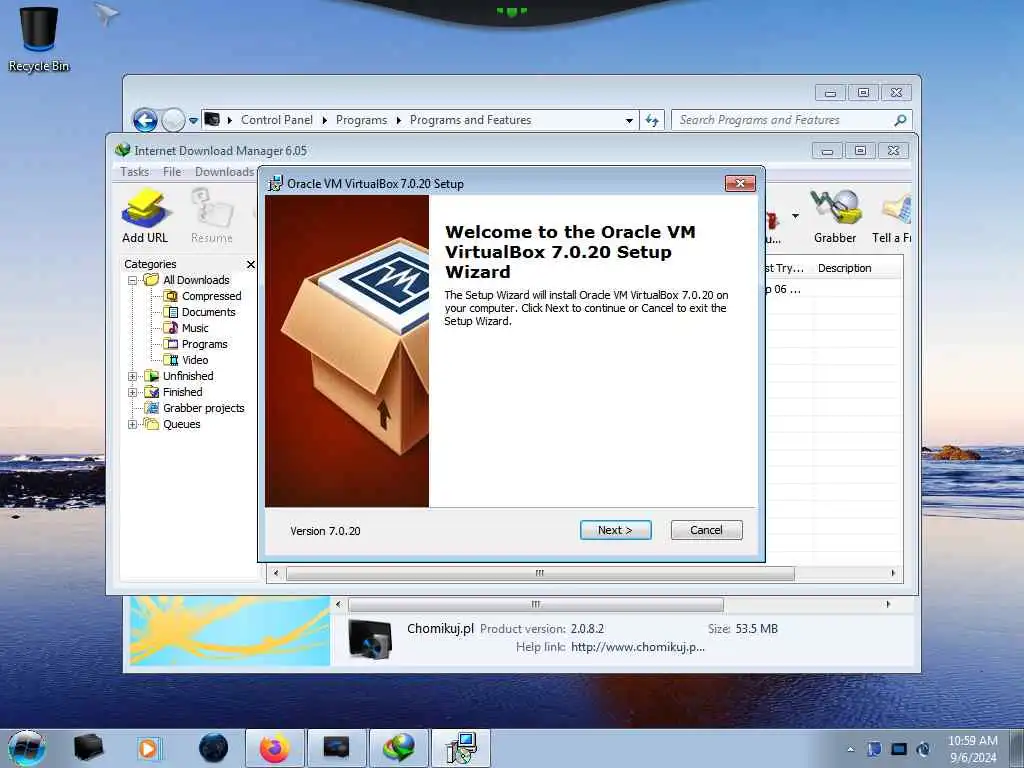Go back in Control Panel window
The height and width of the screenshot is (768, 1024).
(x=145, y=120)
